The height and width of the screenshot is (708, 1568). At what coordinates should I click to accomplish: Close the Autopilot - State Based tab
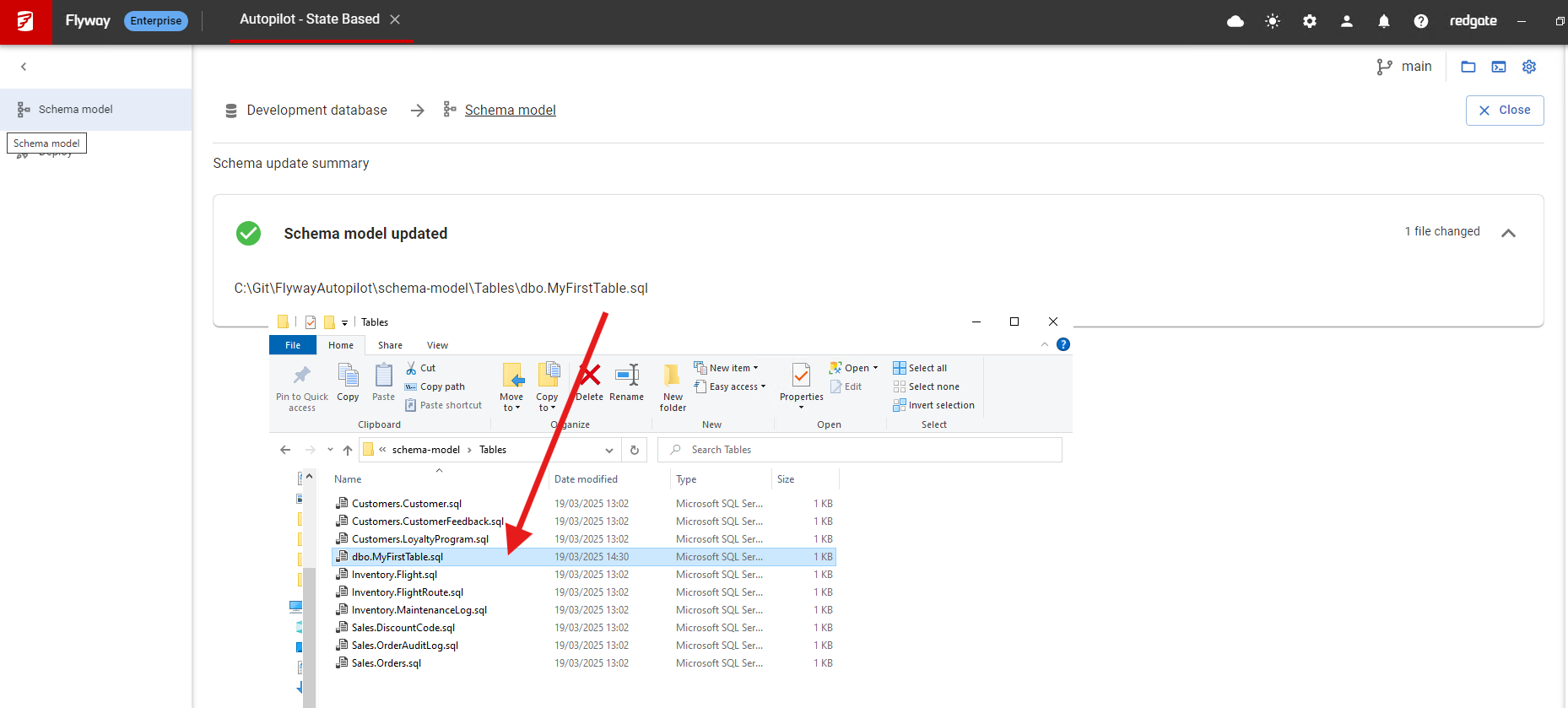coord(395,19)
